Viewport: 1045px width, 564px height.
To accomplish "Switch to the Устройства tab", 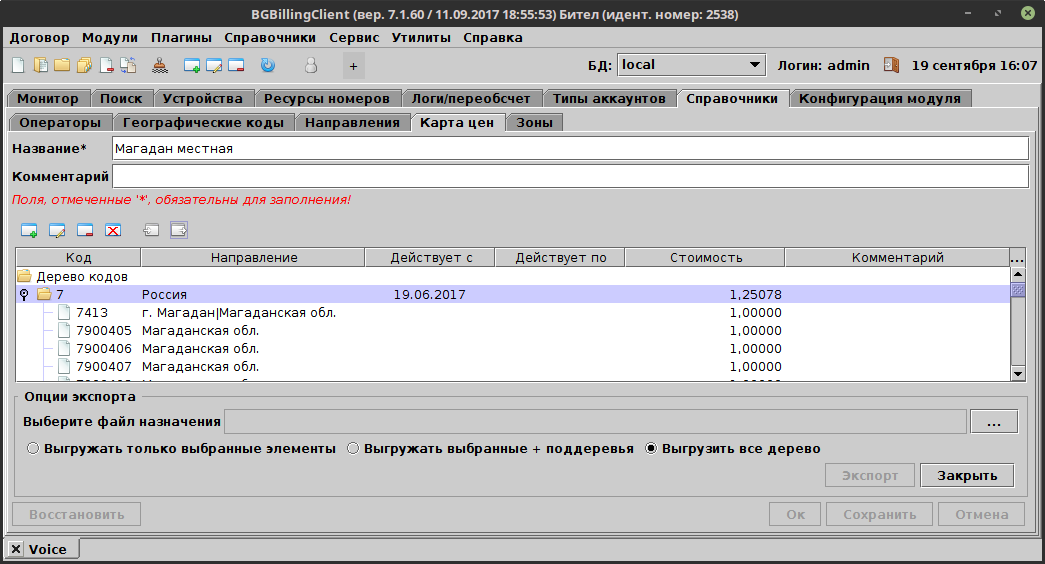I will pyautogui.click(x=203, y=99).
